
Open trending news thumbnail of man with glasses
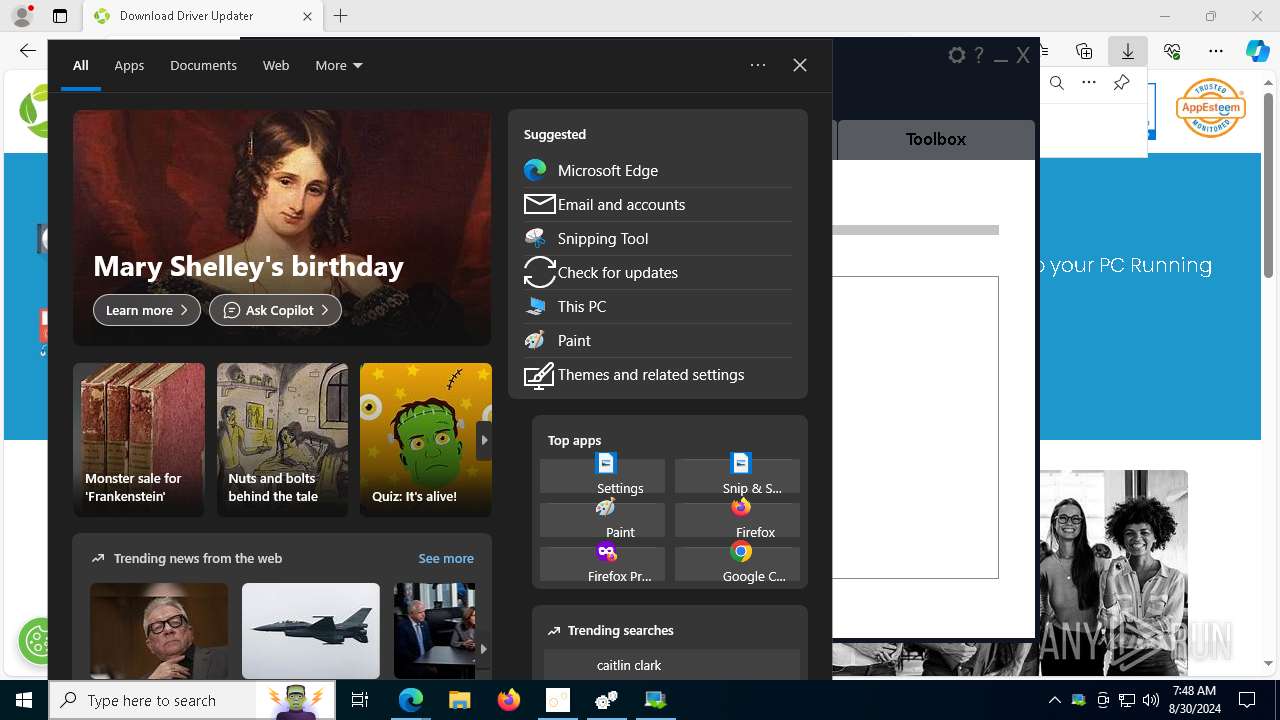159,631
